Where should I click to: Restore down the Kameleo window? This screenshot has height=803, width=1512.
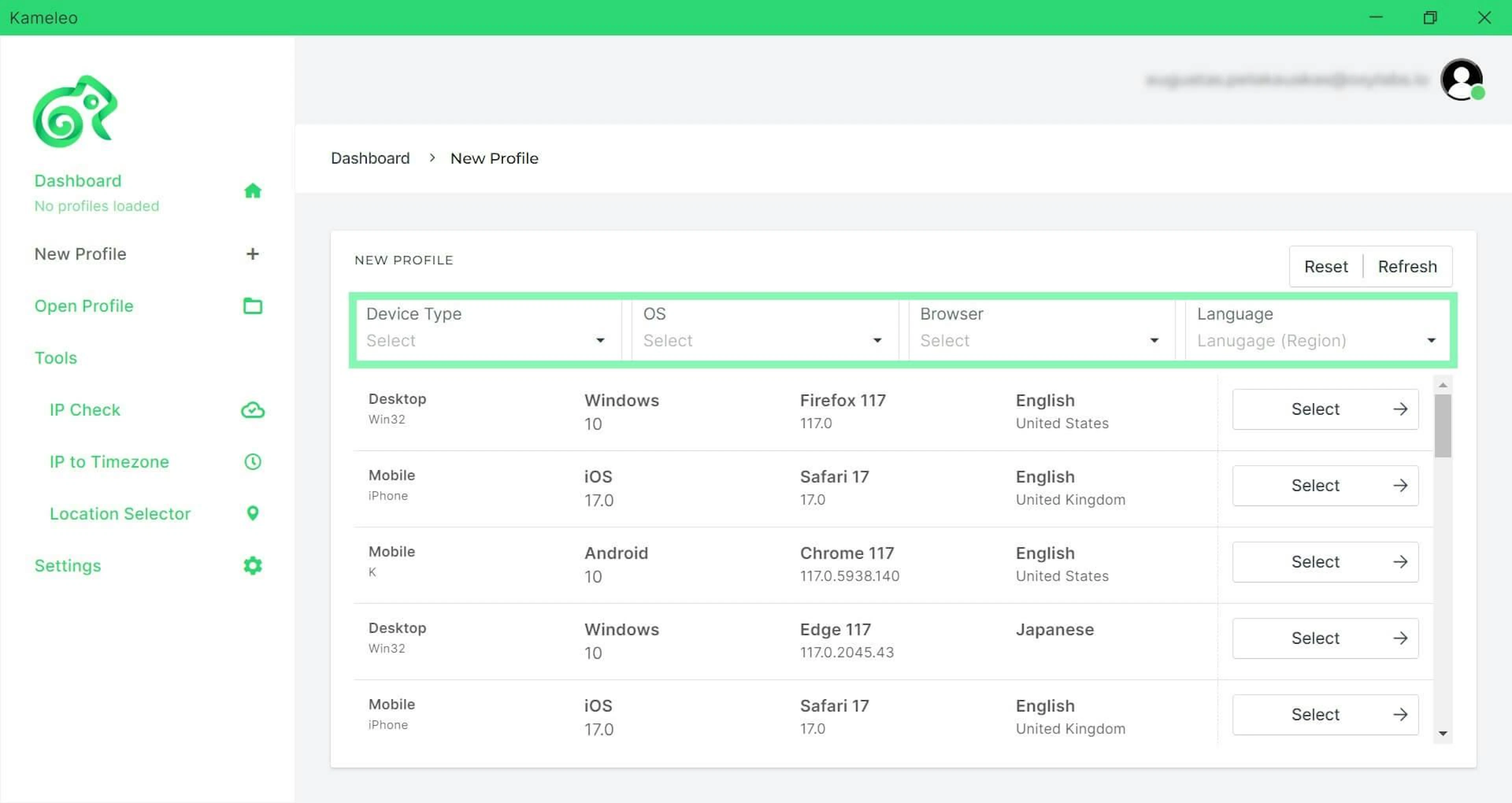pyautogui.click(x=1430, y=18)
